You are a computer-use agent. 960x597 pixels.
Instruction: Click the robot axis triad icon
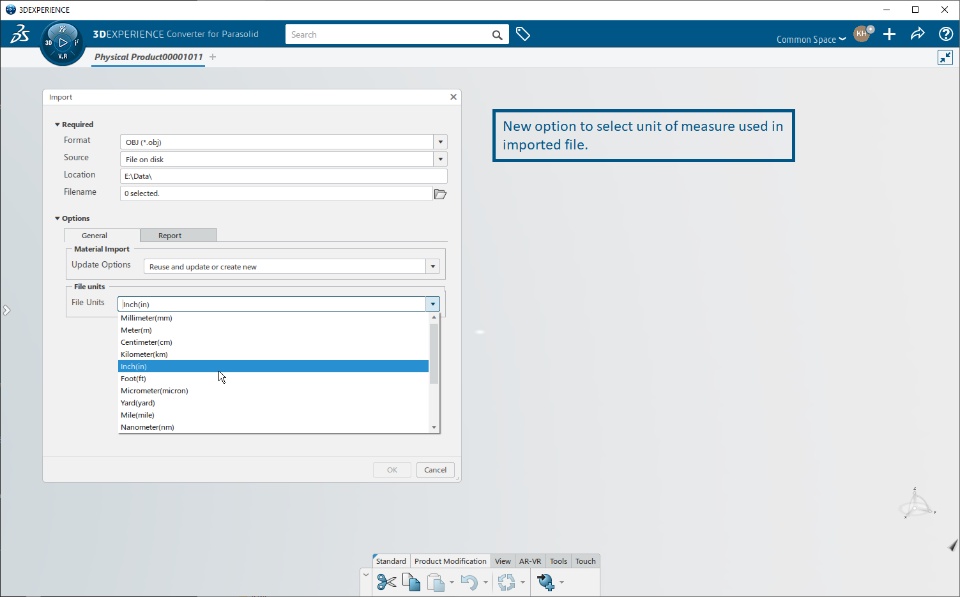pos(917,504)
